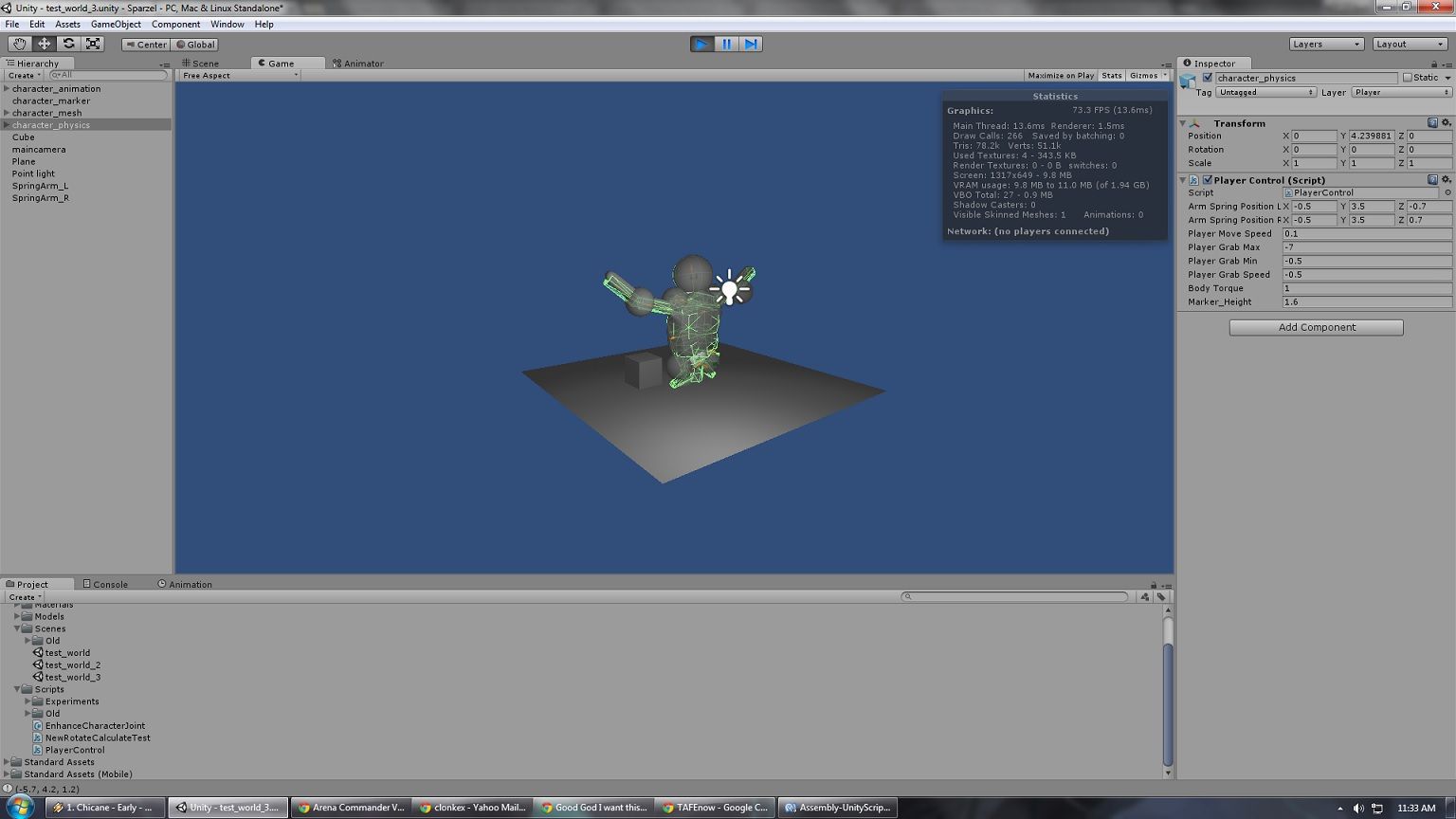Viewport: 1456px width, 819px height.
Task: Click the Player Move Speed field
Action: click(1366, 233)
